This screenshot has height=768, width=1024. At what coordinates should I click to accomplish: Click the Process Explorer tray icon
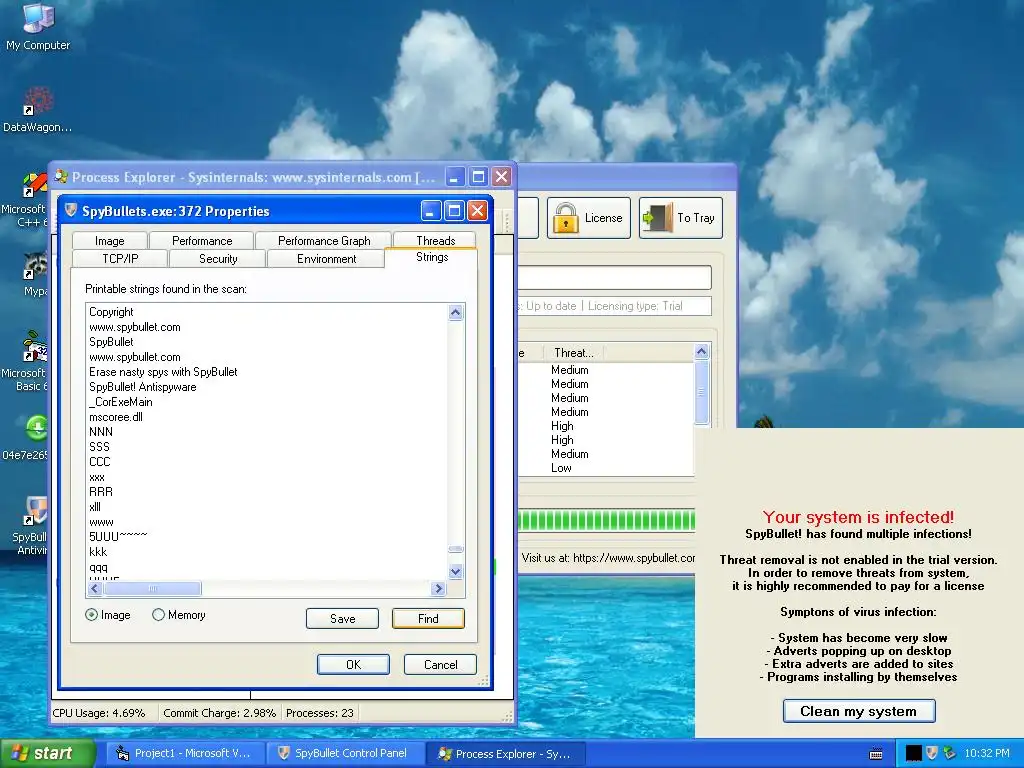950,753
